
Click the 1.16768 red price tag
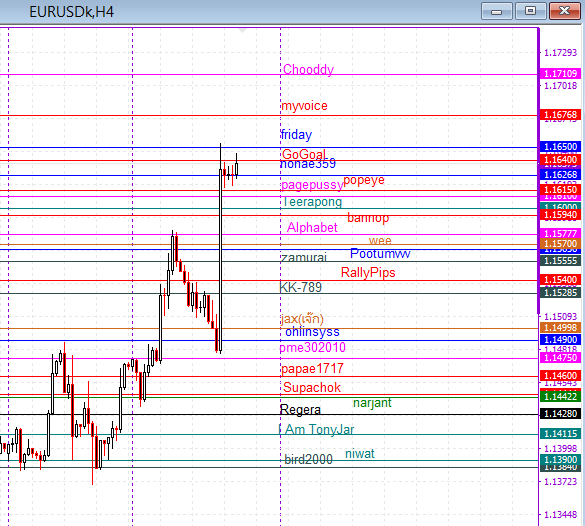(x=560, y=115)
